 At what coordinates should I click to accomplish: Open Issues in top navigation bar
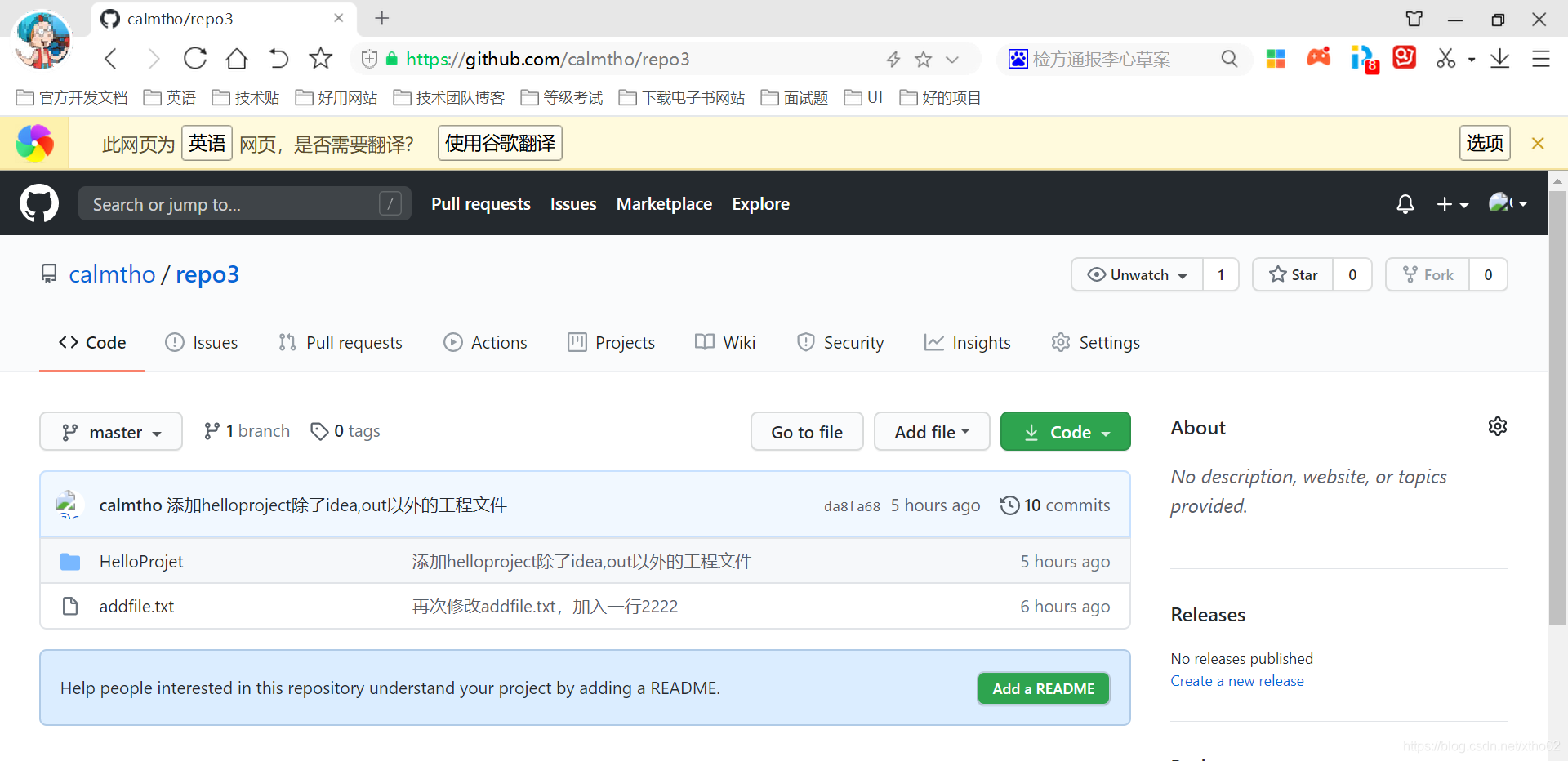[573, 204]
